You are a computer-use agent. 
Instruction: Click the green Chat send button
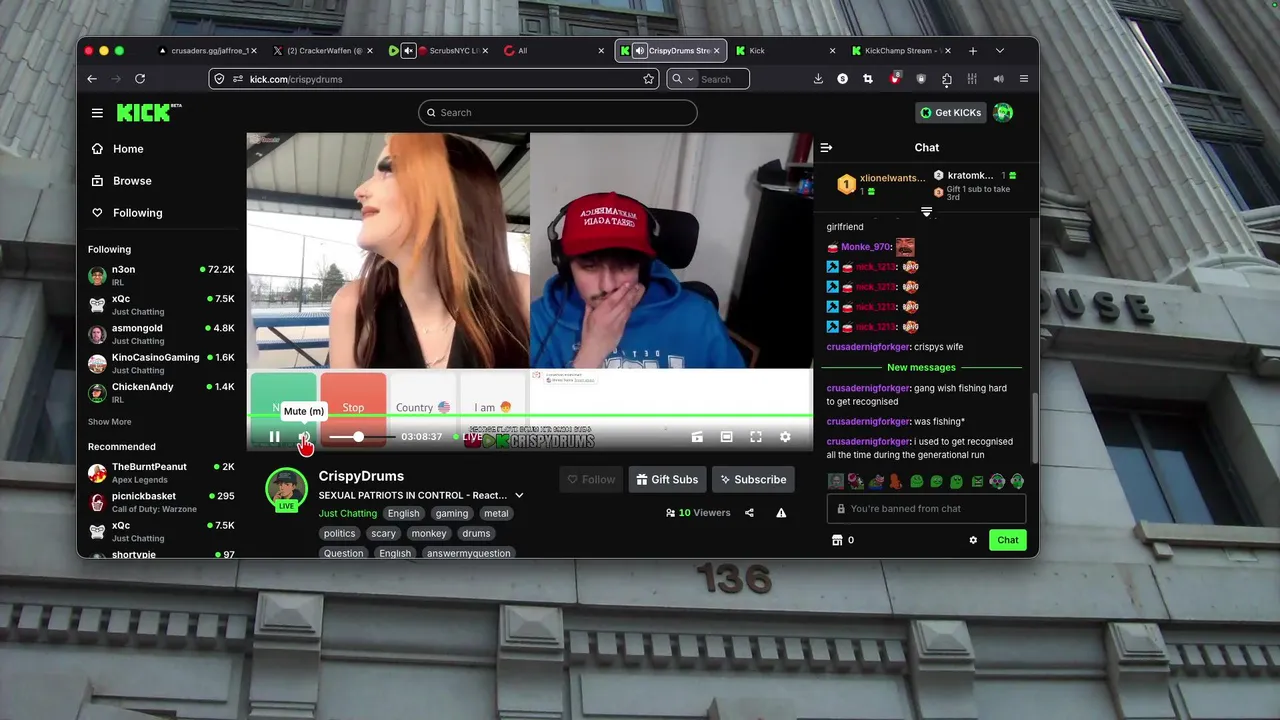coord(1007,540)
